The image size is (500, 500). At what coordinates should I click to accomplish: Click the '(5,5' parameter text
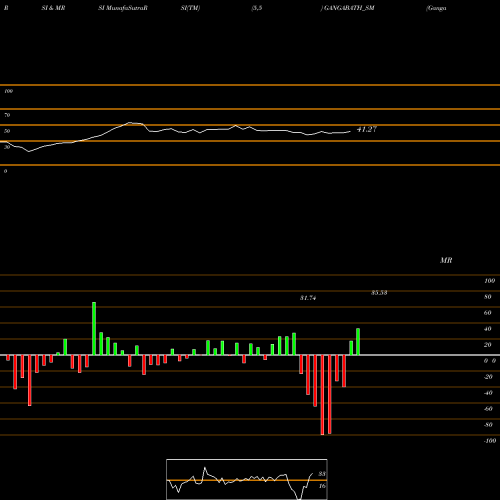257,8
